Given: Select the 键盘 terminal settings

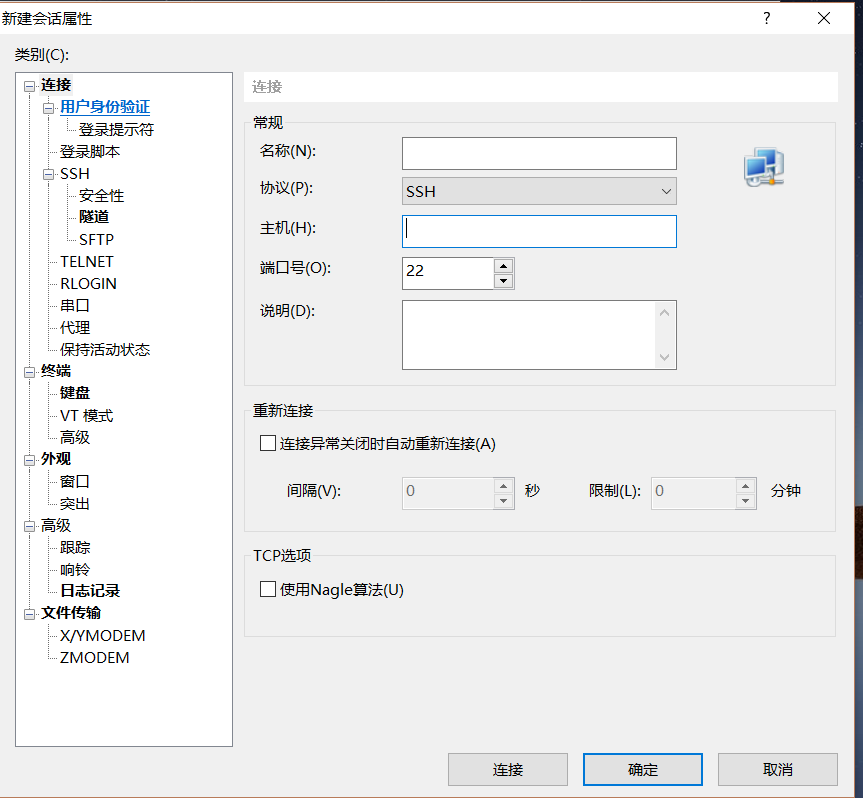Looking at the screenshot, I should (x=74, y=392).
